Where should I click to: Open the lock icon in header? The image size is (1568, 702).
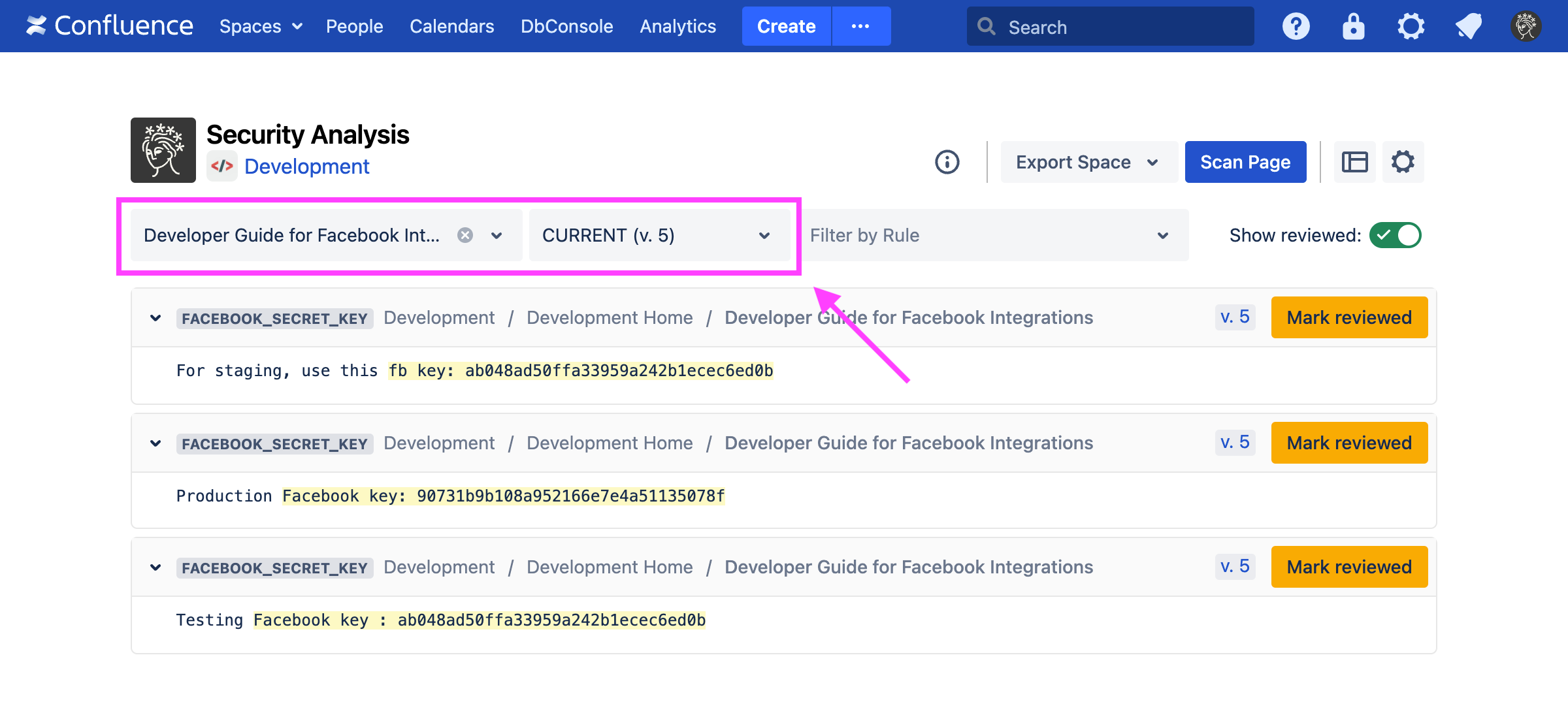point(1353,27)
